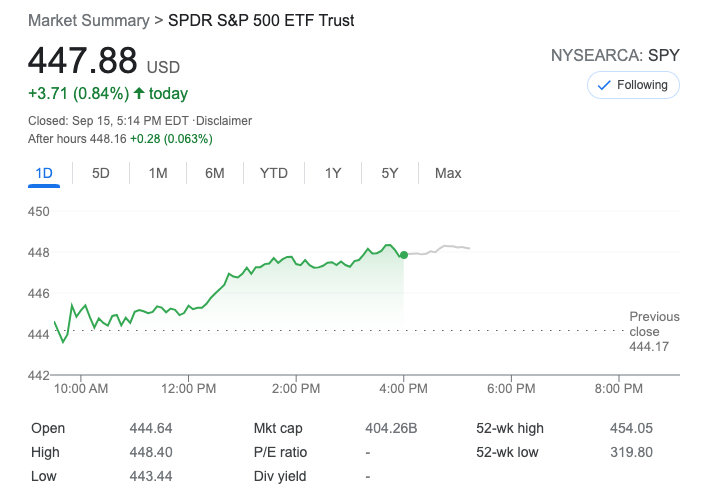
Task: Open the 6M chart range
Action: pyautogui.click(x=215, y=173)
